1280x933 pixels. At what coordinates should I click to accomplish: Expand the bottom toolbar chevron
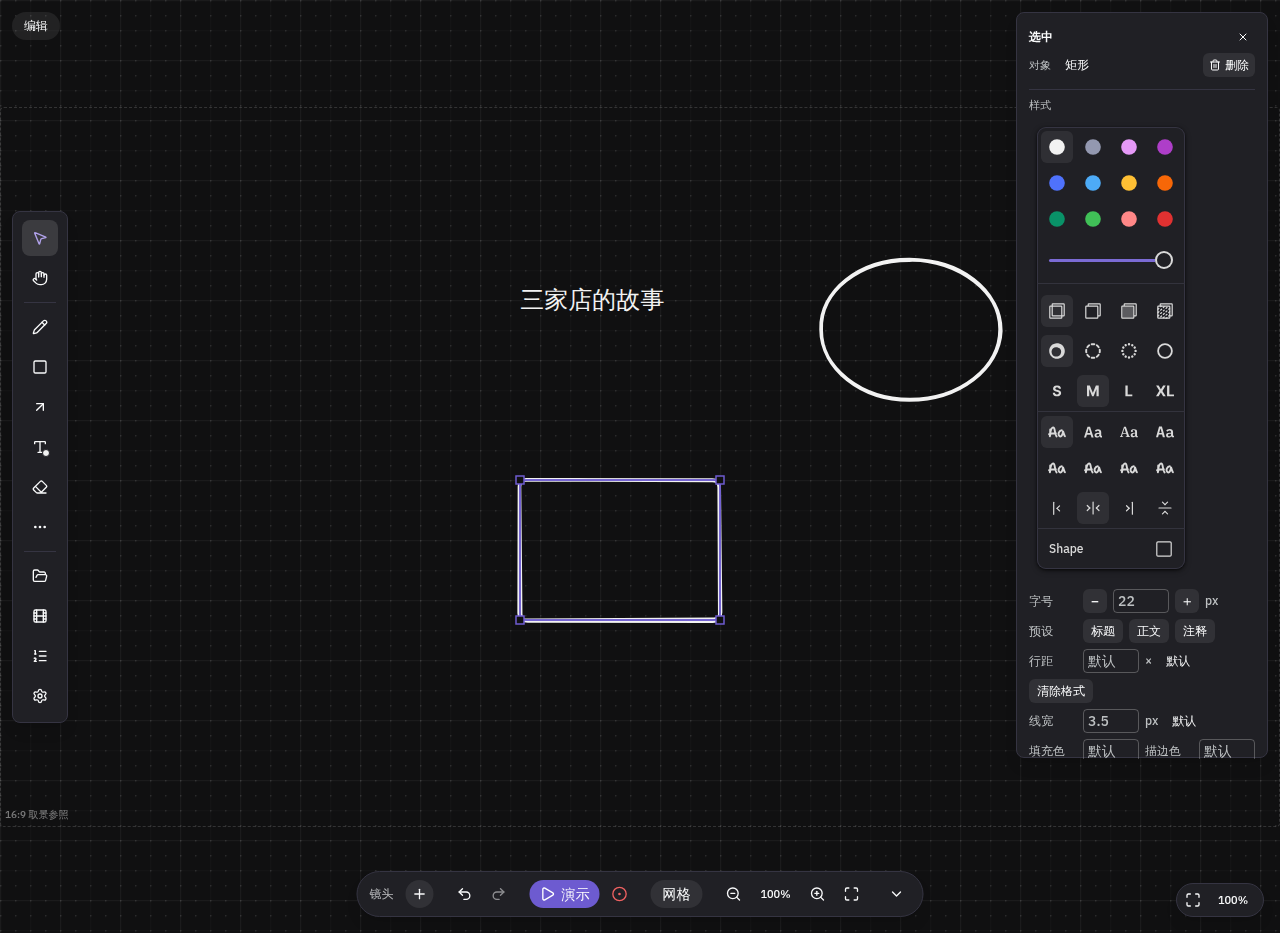pyautogui.click(x=896, y=894)
